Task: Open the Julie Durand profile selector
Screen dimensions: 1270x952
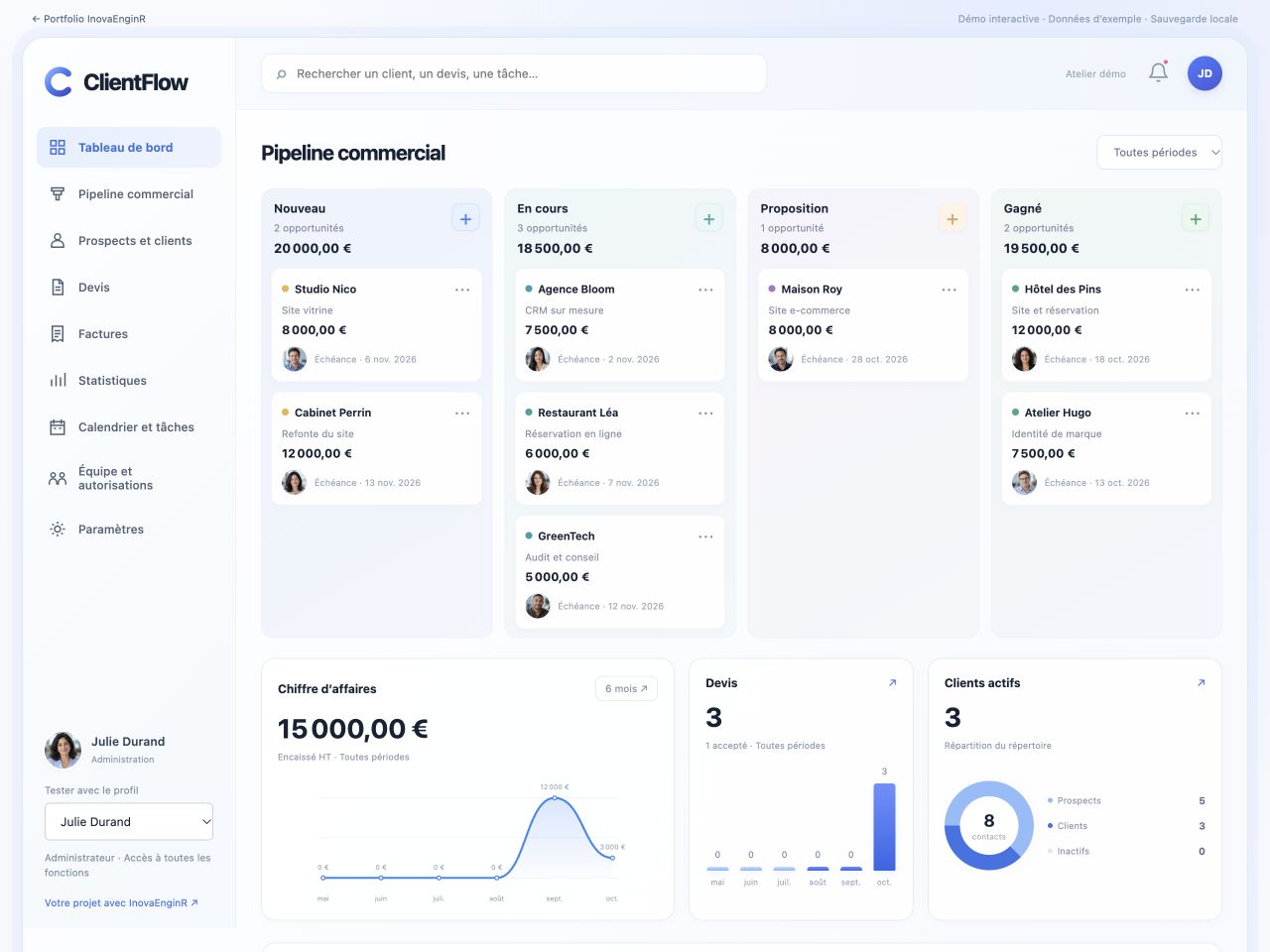Action: 129,822
